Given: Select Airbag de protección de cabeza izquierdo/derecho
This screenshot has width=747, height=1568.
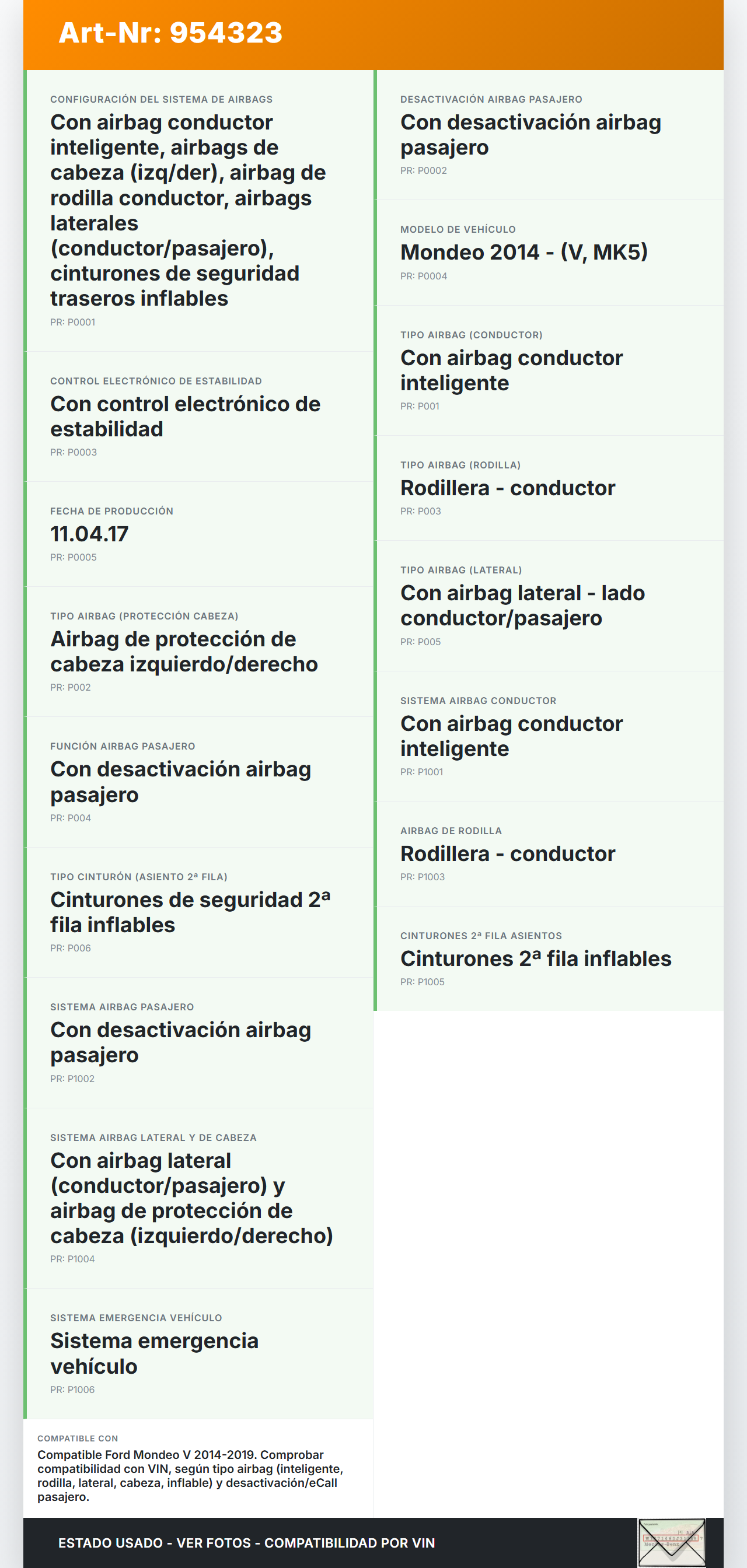Looking at the screenshot, I should coord(184,652).
